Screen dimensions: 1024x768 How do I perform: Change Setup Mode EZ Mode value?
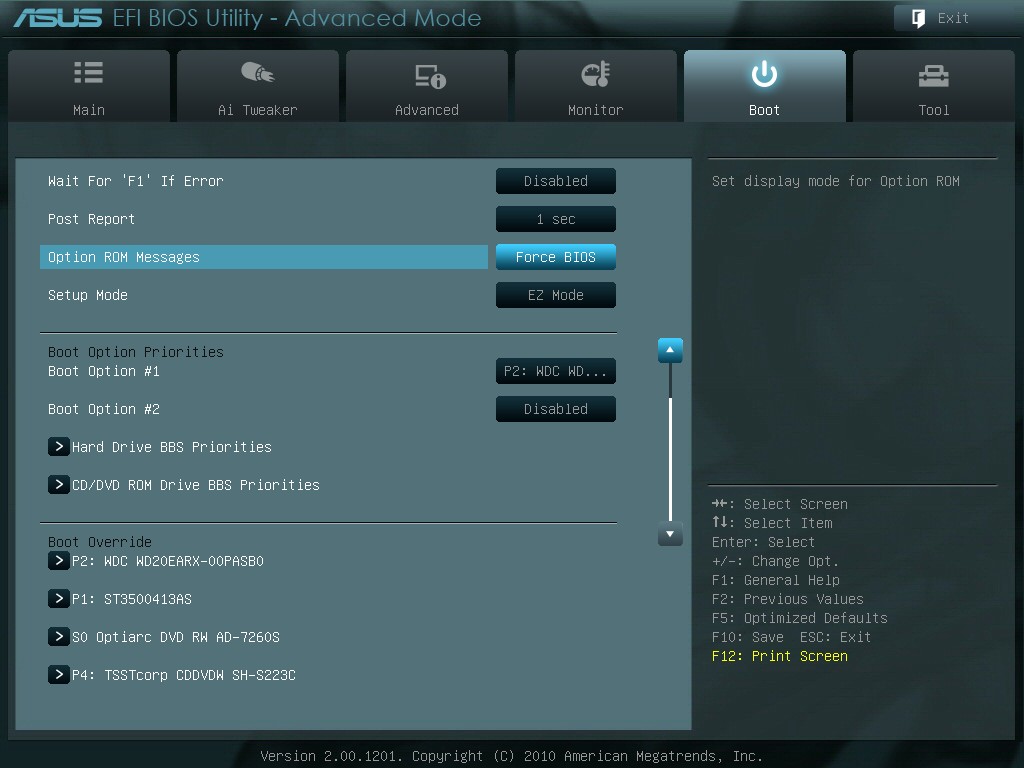click(556, 295)
